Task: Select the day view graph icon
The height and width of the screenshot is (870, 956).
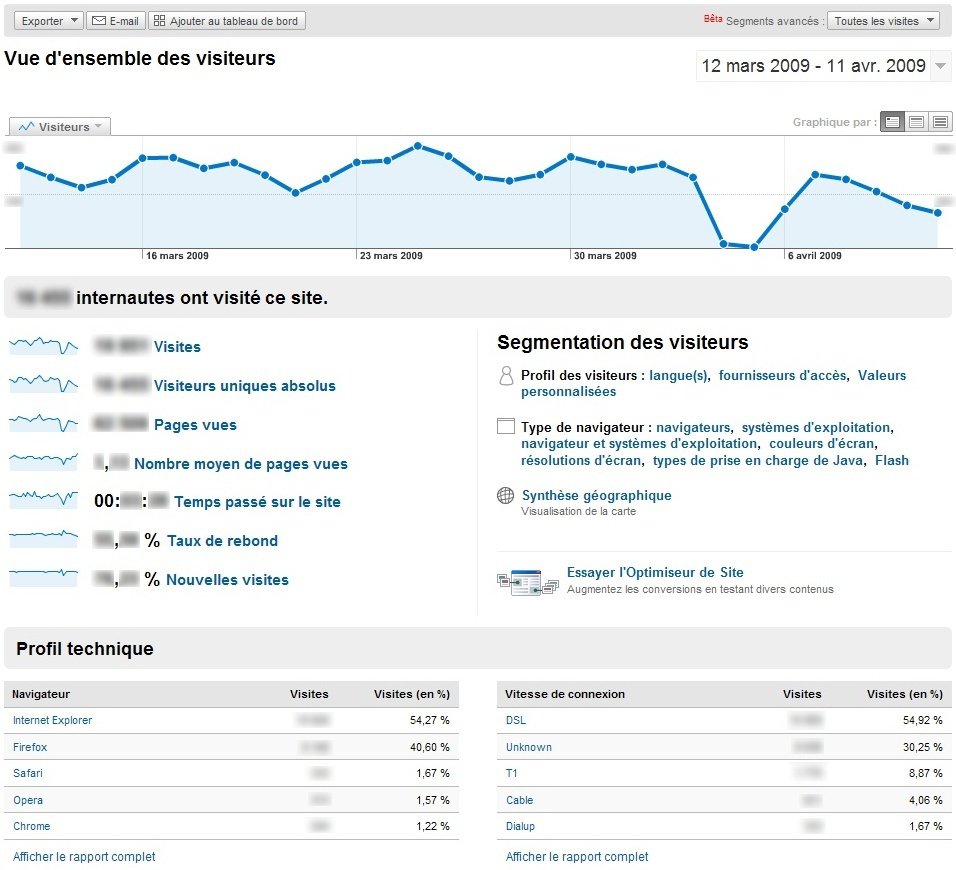Action: pos(892,122)
